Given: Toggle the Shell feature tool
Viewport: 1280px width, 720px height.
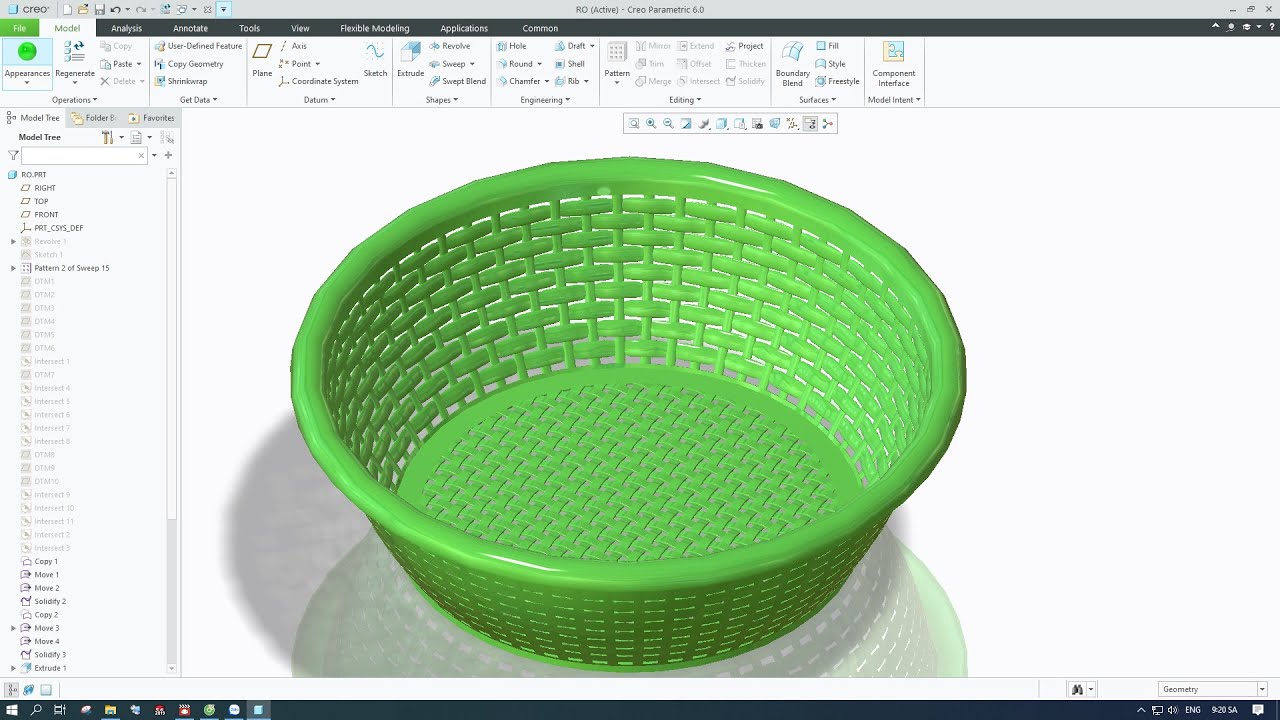Looking at the screenshot, I should coord(570,64).
